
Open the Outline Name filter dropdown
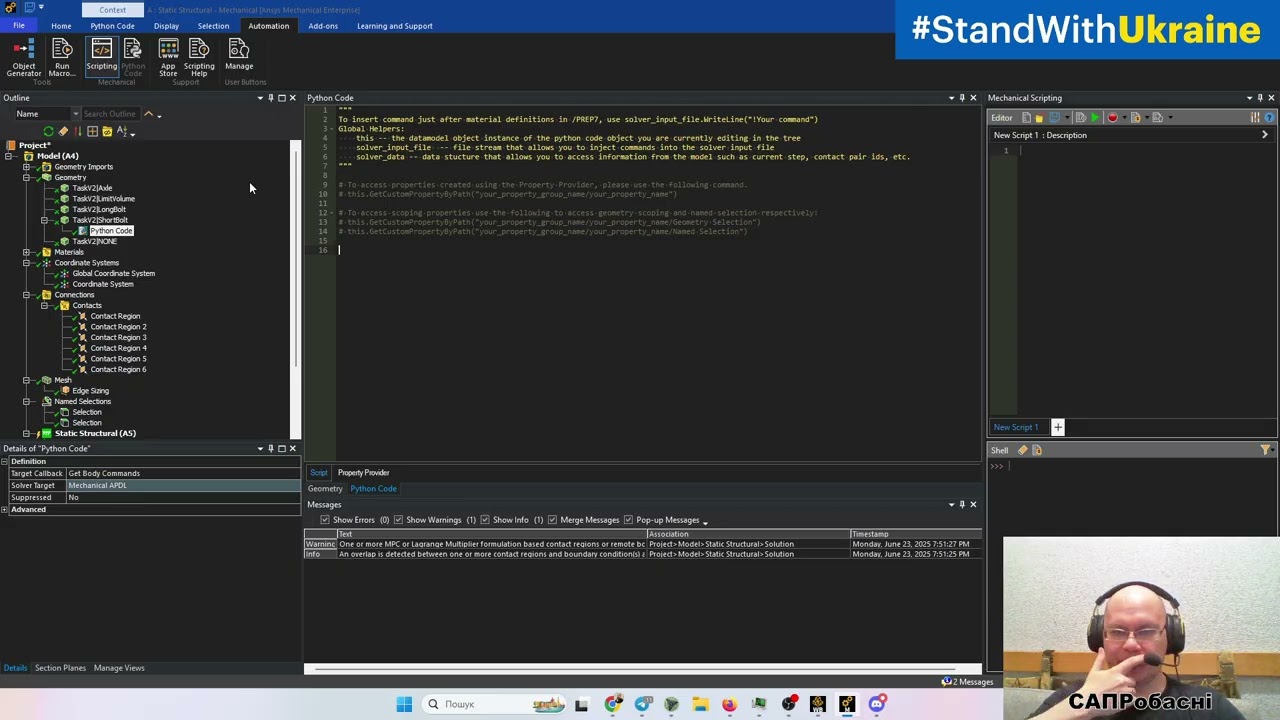click(75, 114)
